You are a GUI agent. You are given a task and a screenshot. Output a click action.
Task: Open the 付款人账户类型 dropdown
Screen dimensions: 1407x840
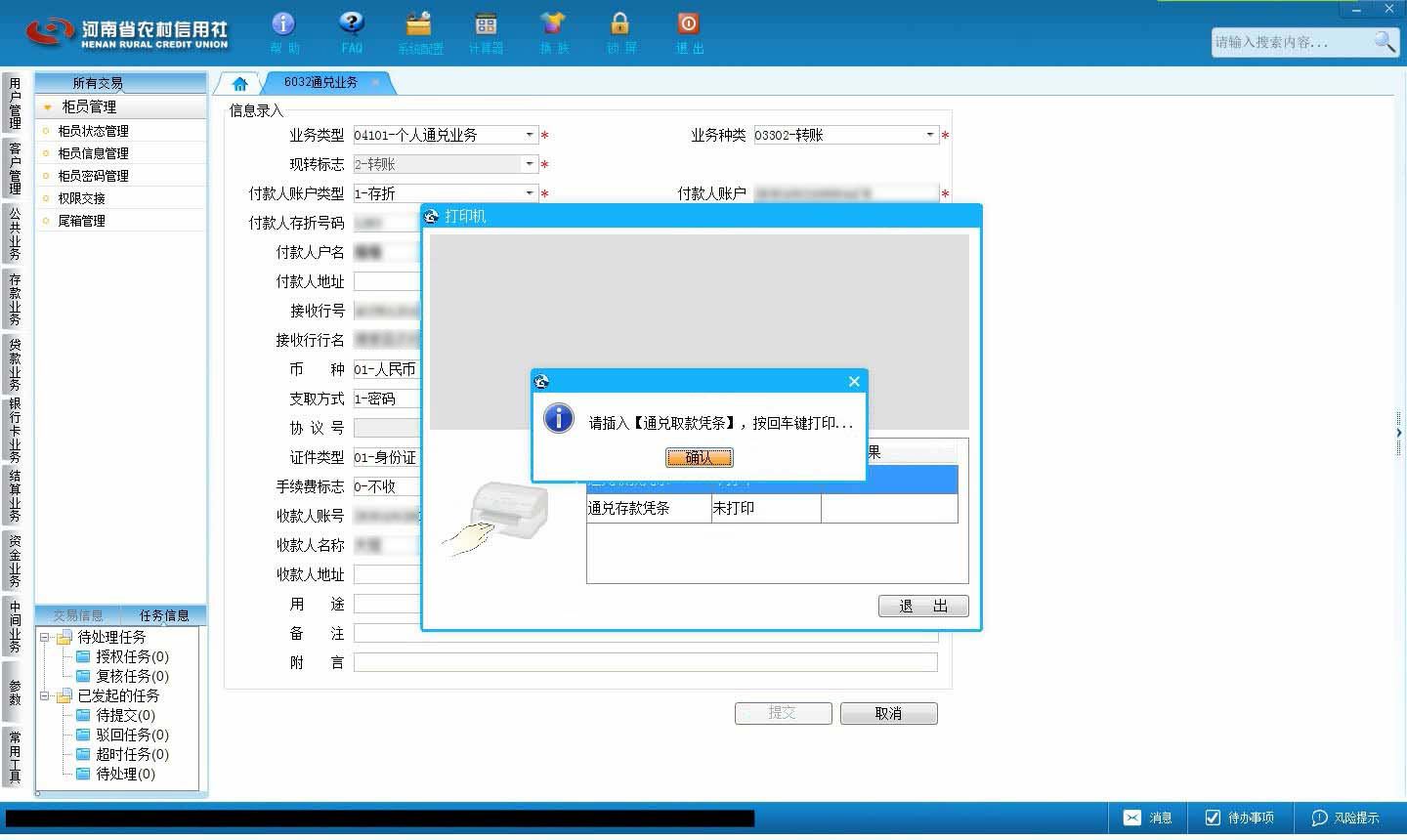[530, 193]
